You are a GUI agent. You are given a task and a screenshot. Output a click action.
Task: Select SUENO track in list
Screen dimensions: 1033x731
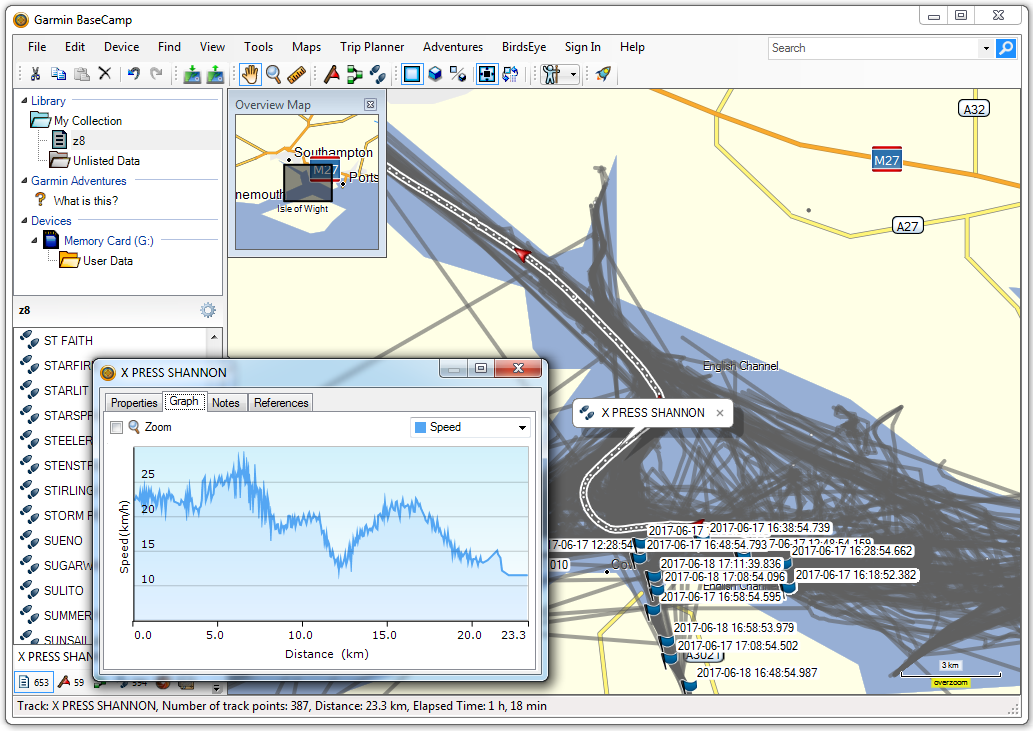[x=63, y=541]
